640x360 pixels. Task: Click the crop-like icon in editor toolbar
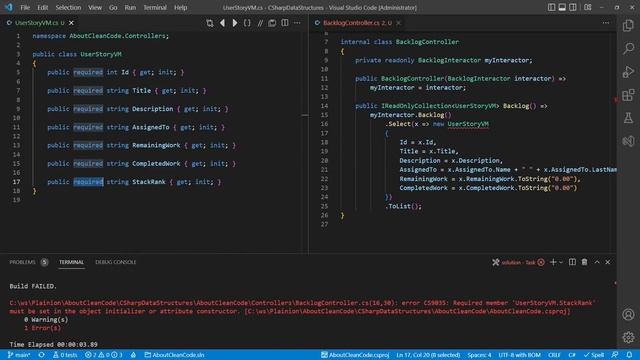[210, 23]
